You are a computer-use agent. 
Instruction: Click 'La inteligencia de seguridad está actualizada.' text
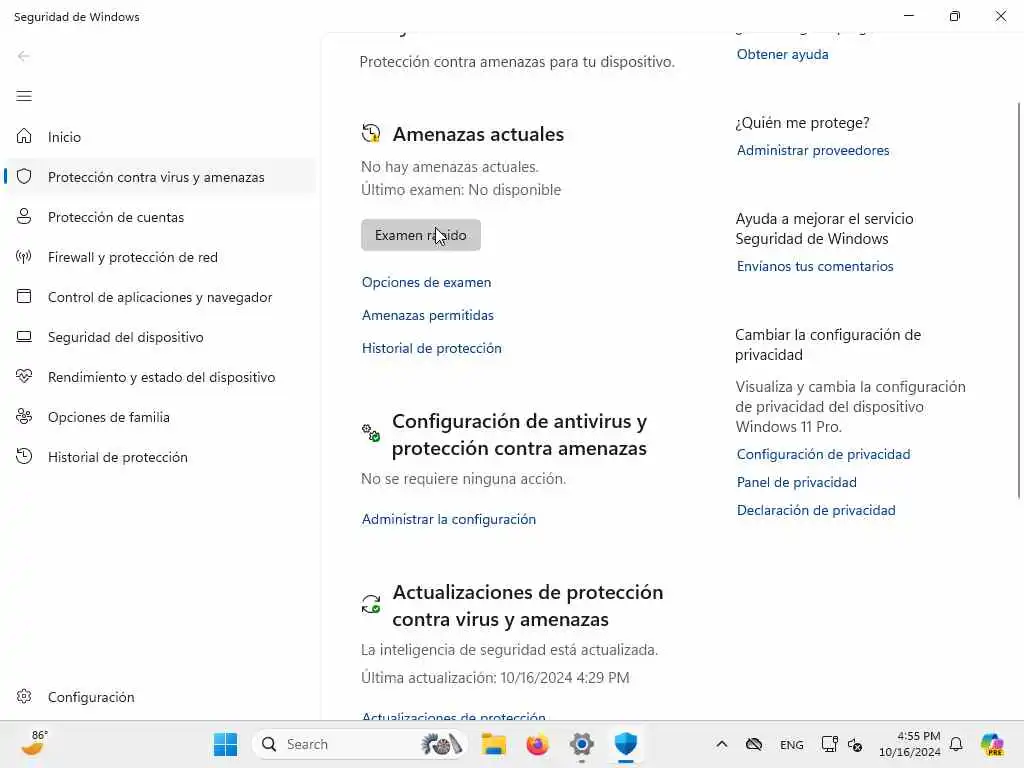pos(509,650)
